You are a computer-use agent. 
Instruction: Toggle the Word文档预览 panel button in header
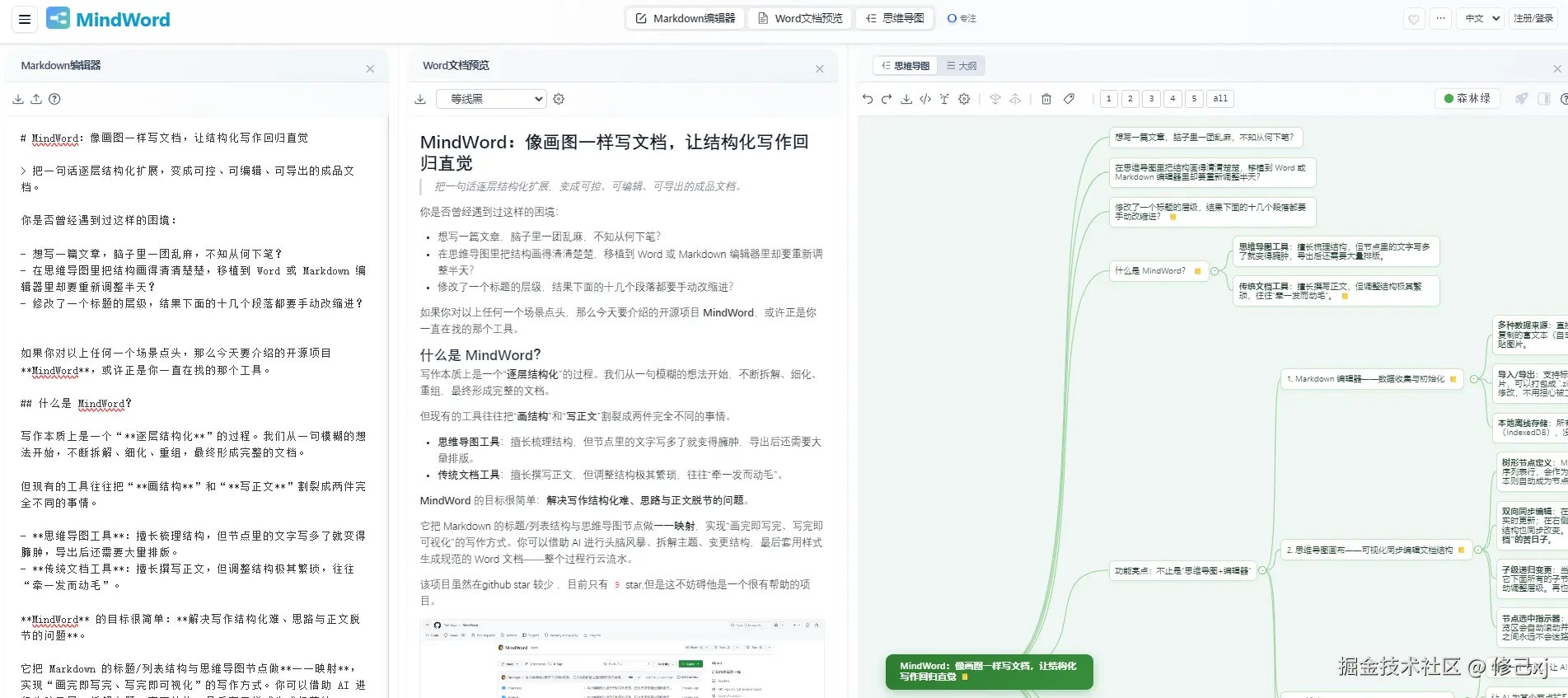[800, 18]
